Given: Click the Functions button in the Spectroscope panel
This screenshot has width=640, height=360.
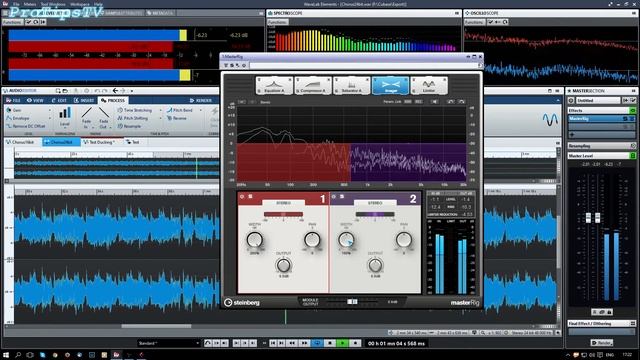Looking at the screenshot, I should (278, 22).
